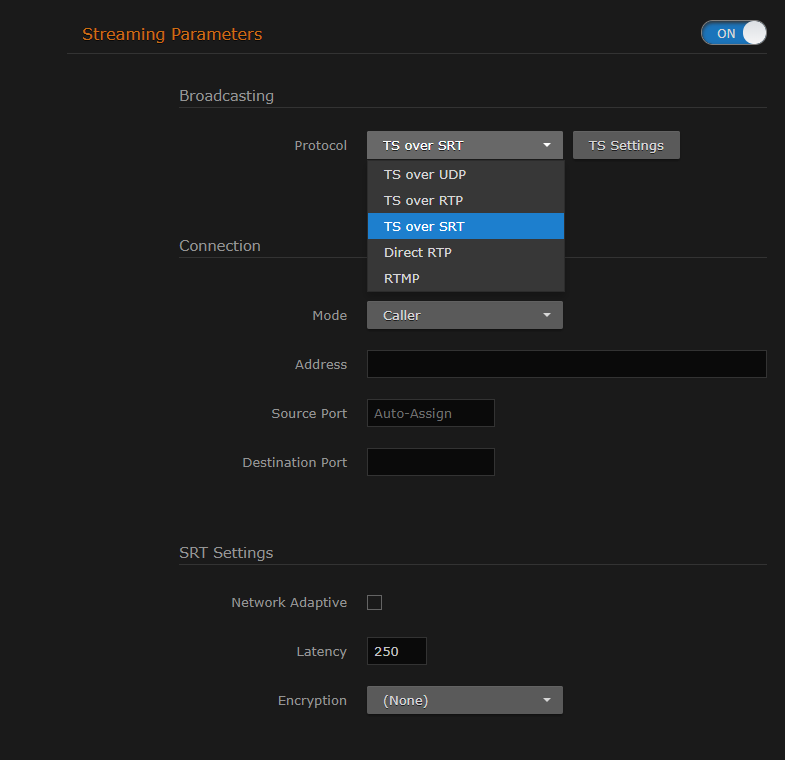
Task: Click the Destination Port field
Action: coord(431,462)
